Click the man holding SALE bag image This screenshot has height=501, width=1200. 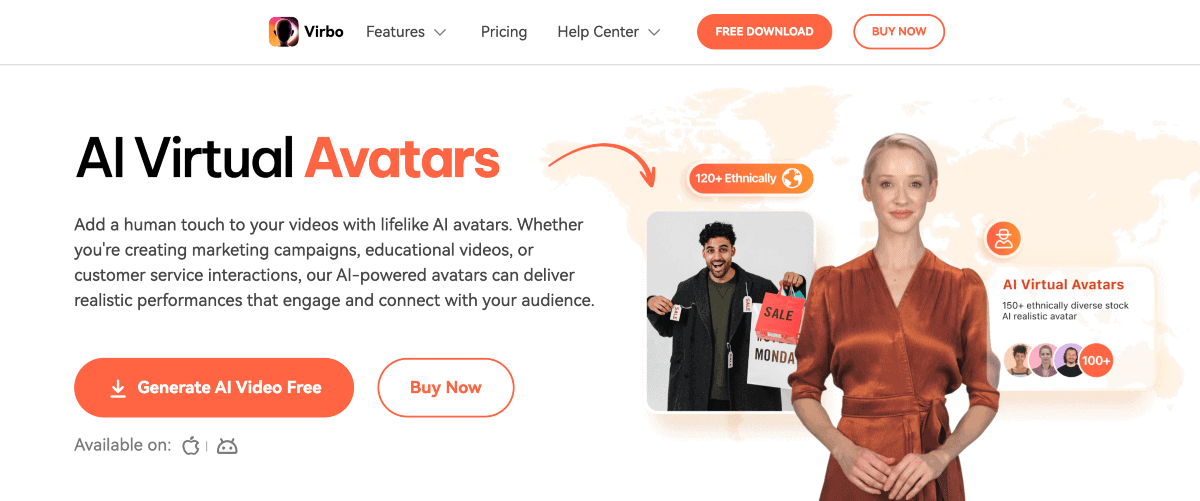(x=730, y=311)
